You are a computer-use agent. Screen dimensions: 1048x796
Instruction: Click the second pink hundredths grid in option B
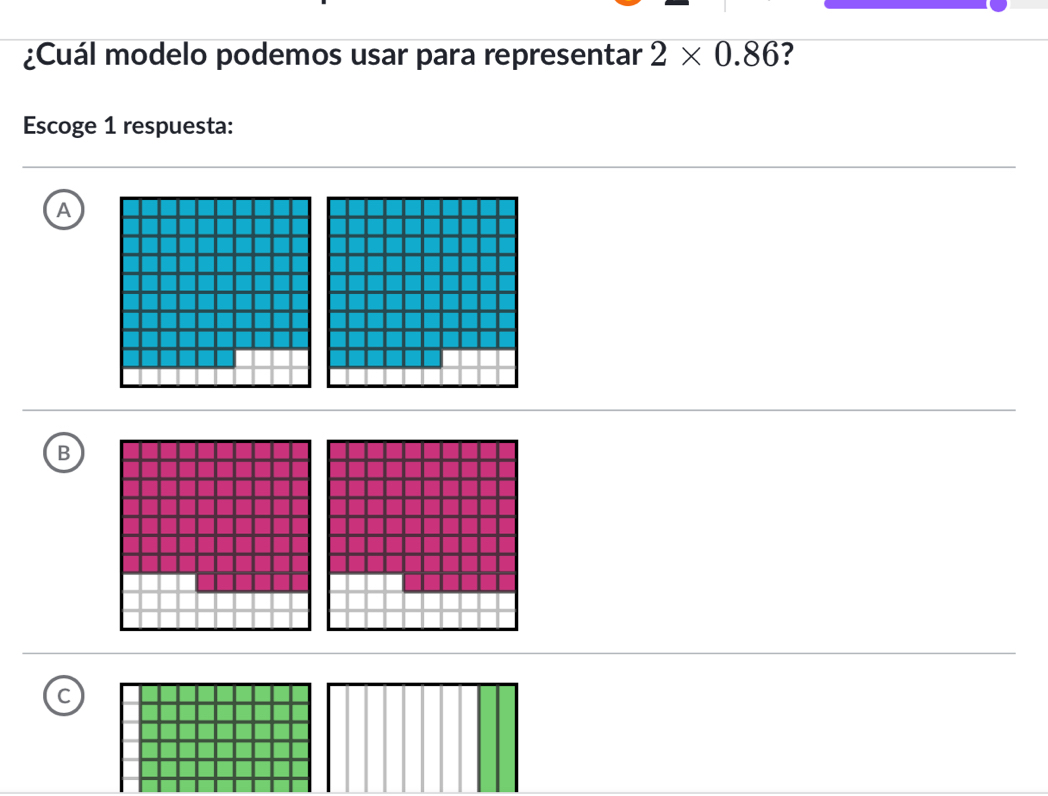pos(422,534)
